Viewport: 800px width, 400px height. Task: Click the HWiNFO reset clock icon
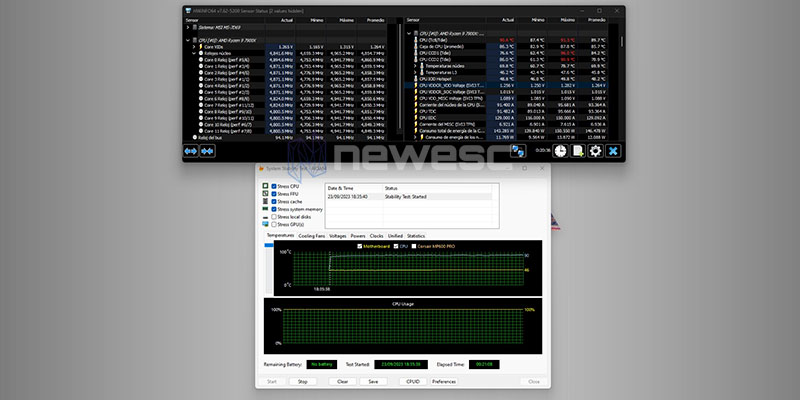coord(561,151)
